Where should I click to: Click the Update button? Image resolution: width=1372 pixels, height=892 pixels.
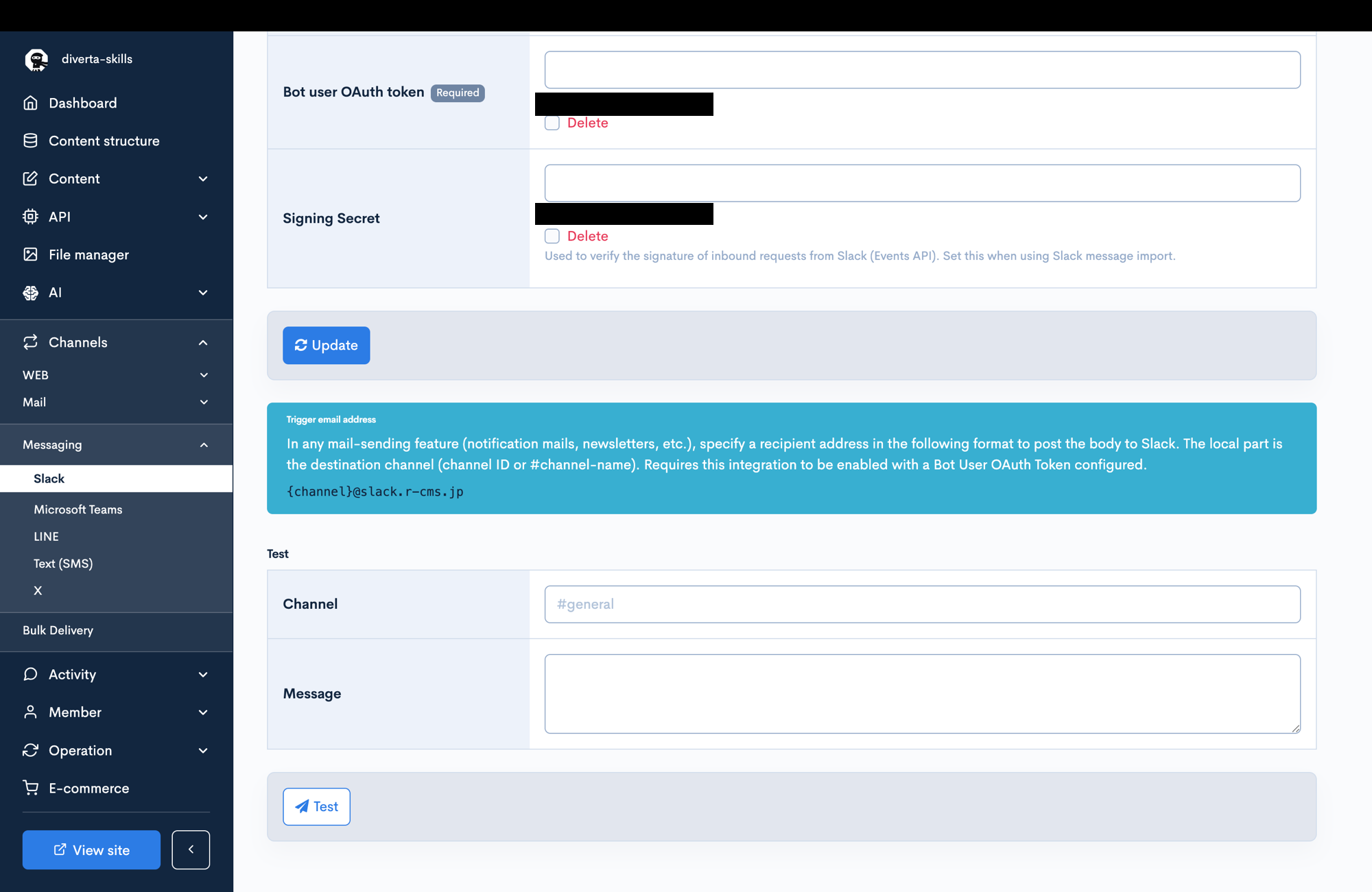326,345
